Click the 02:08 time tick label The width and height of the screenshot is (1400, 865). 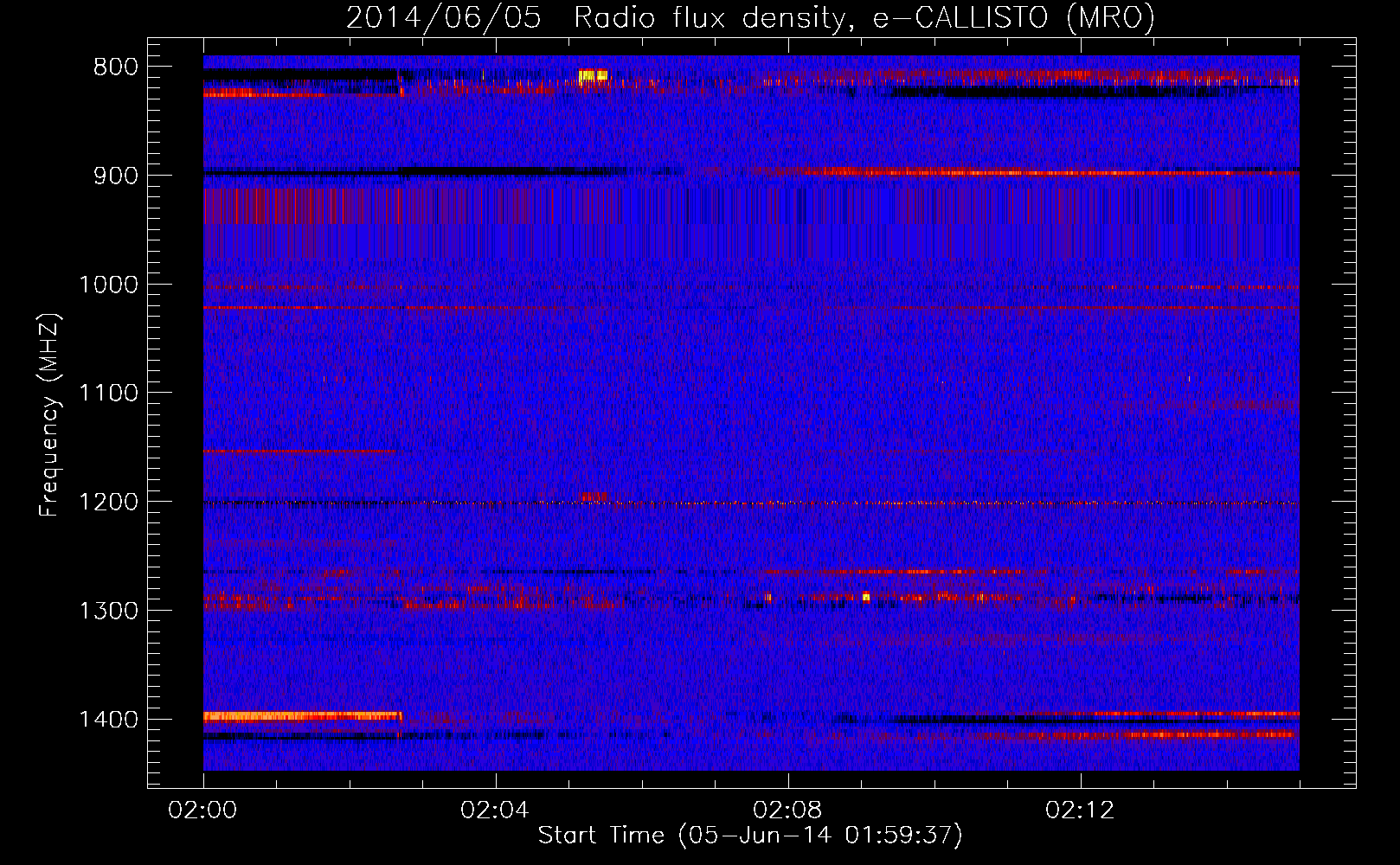[787, 811]
